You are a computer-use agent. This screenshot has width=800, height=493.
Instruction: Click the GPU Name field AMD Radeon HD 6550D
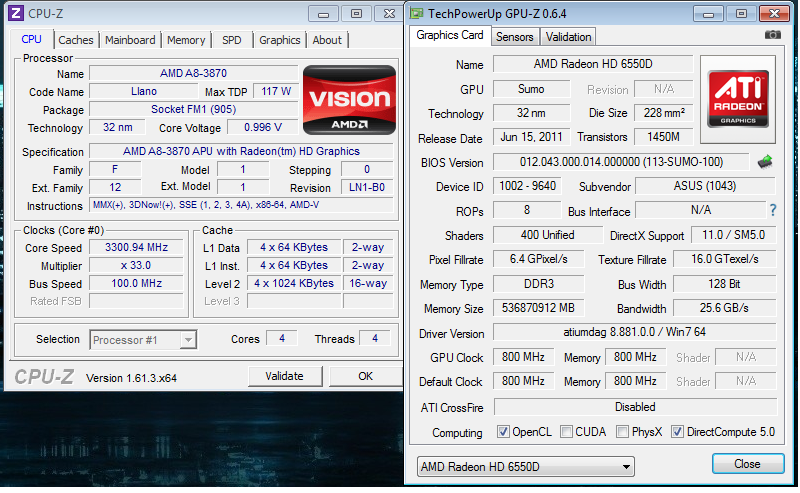pyautogui.click(x=593, y=64)
